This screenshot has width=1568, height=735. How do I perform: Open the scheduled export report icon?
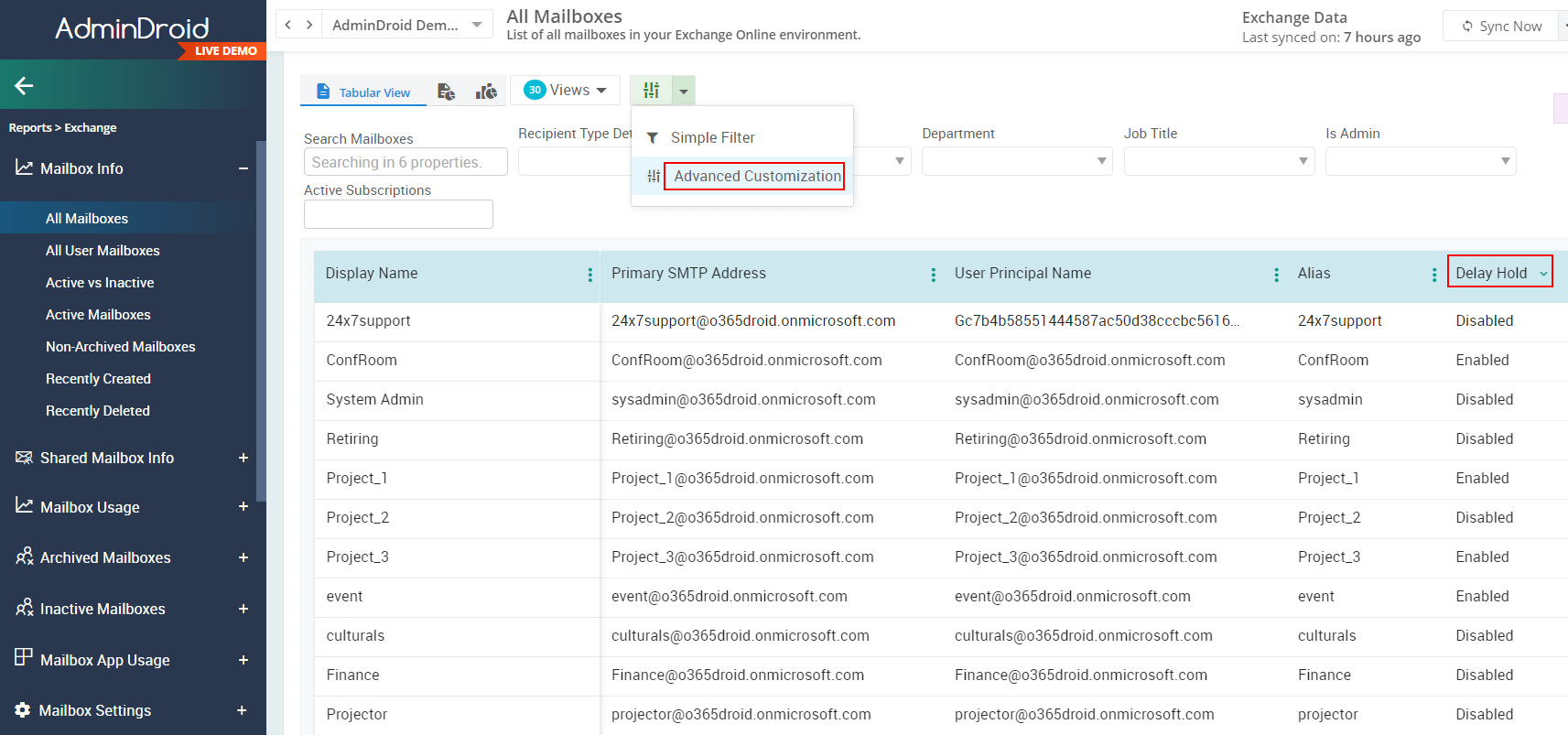tap(446, 92)
